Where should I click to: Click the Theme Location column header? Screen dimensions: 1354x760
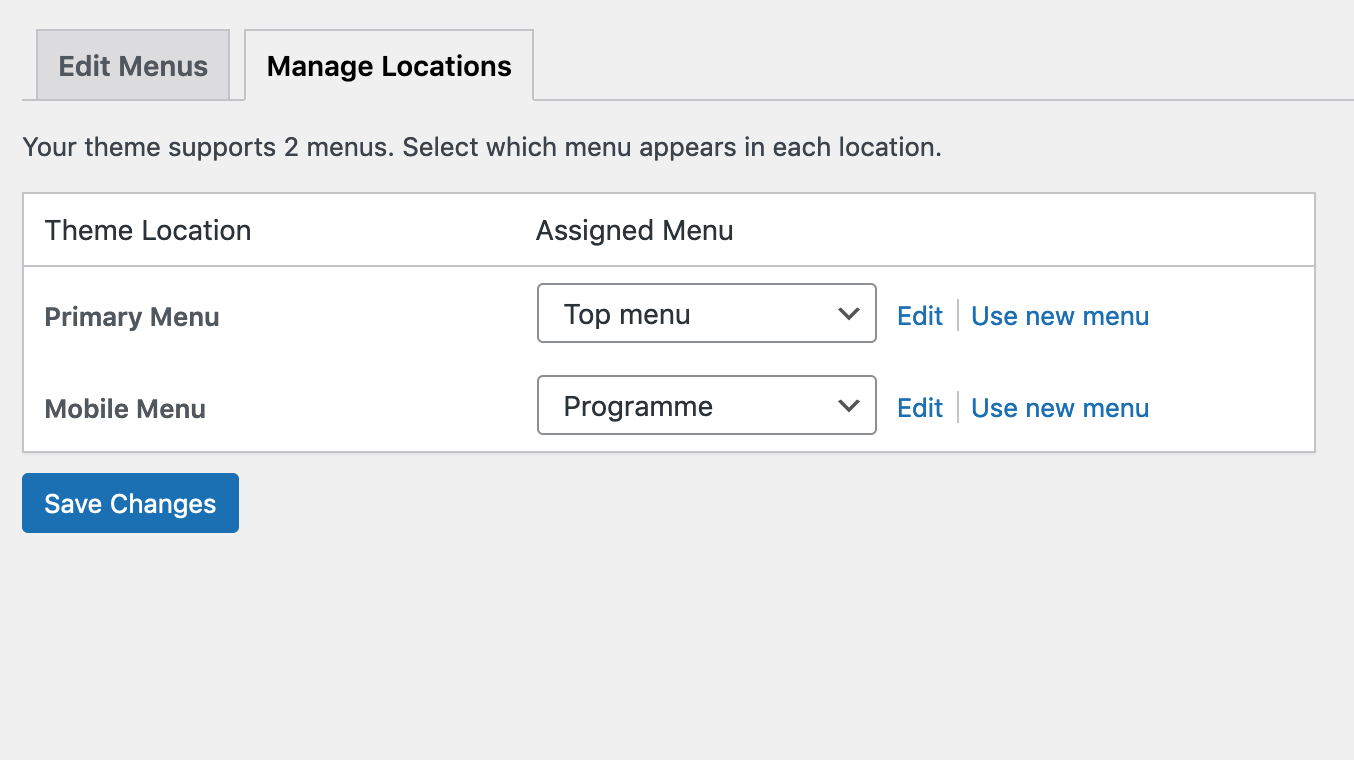148,231
